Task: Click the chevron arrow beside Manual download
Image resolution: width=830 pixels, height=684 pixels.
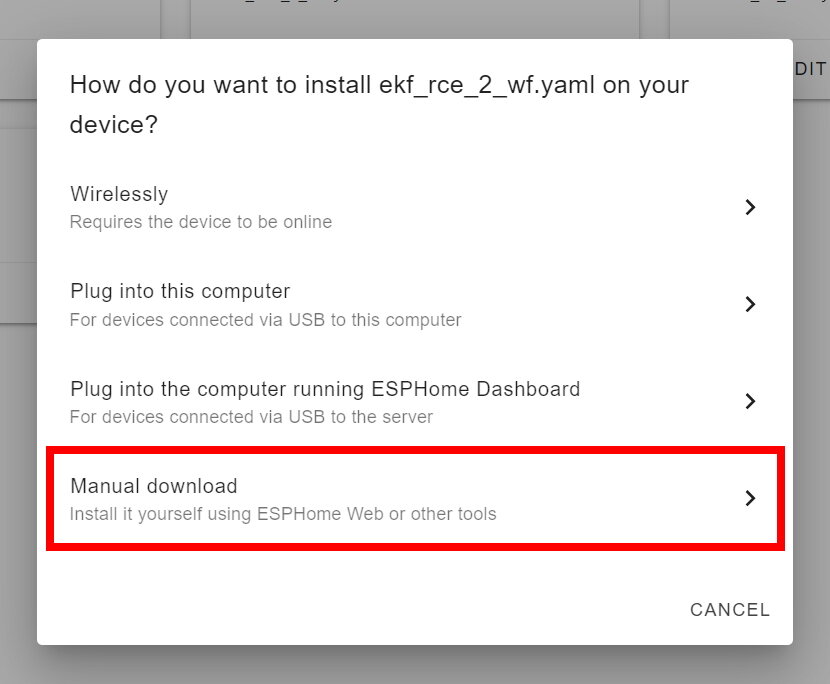Action: [x=750, y=498]
